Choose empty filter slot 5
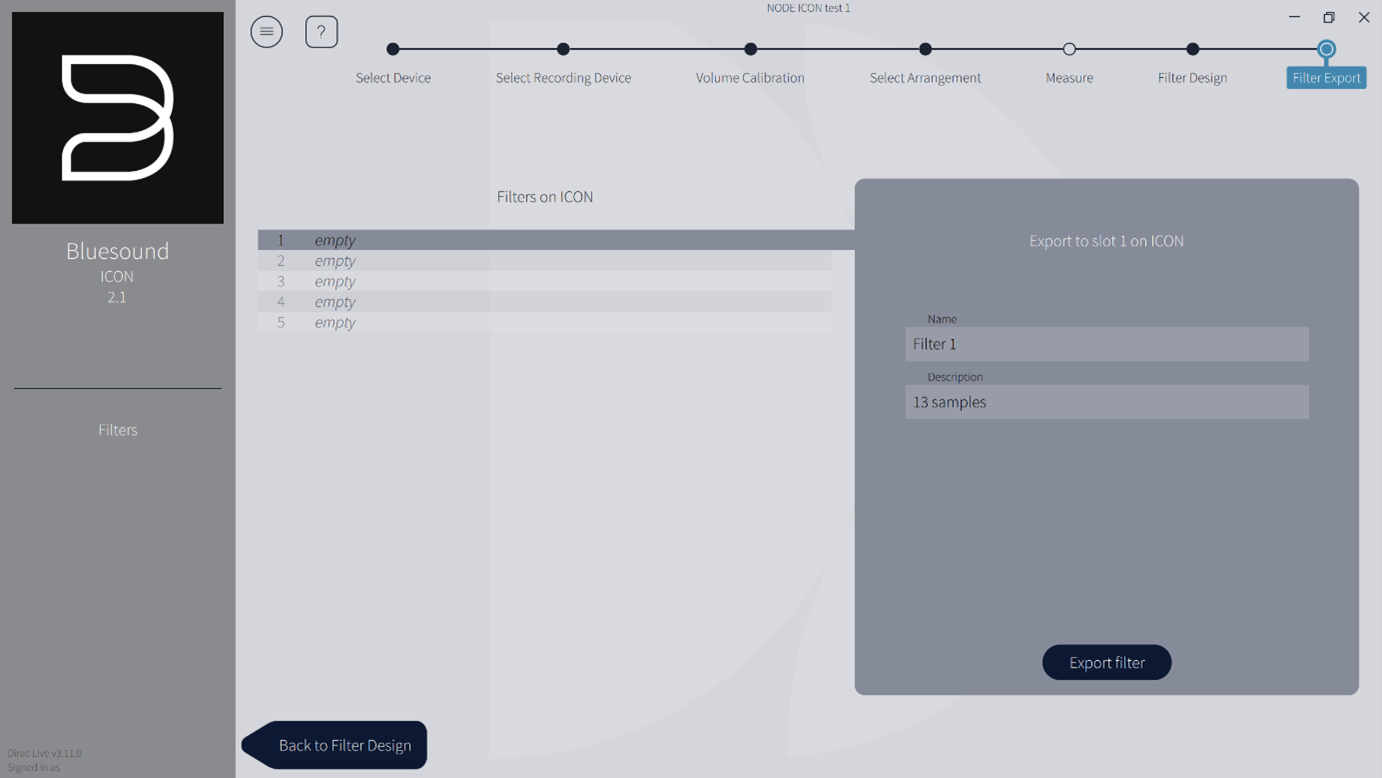 point(545,322)
